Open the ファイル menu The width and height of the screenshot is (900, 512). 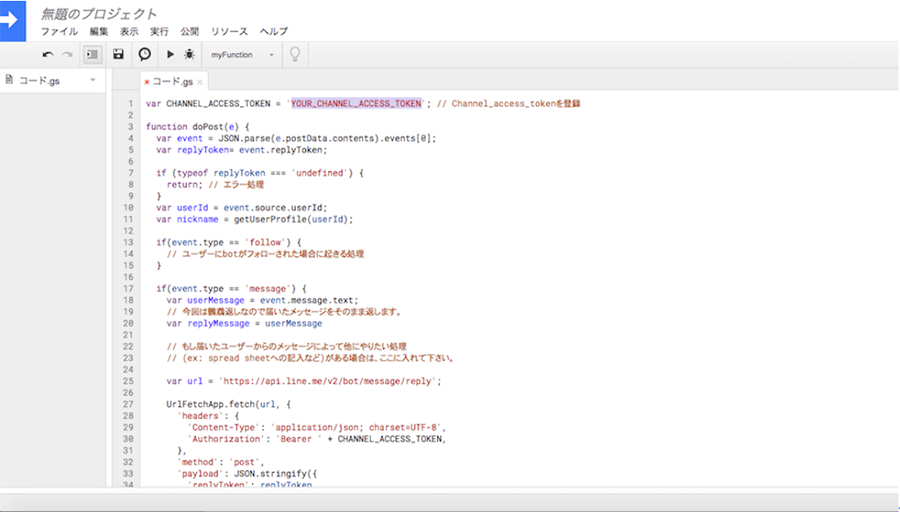[59, 32]
